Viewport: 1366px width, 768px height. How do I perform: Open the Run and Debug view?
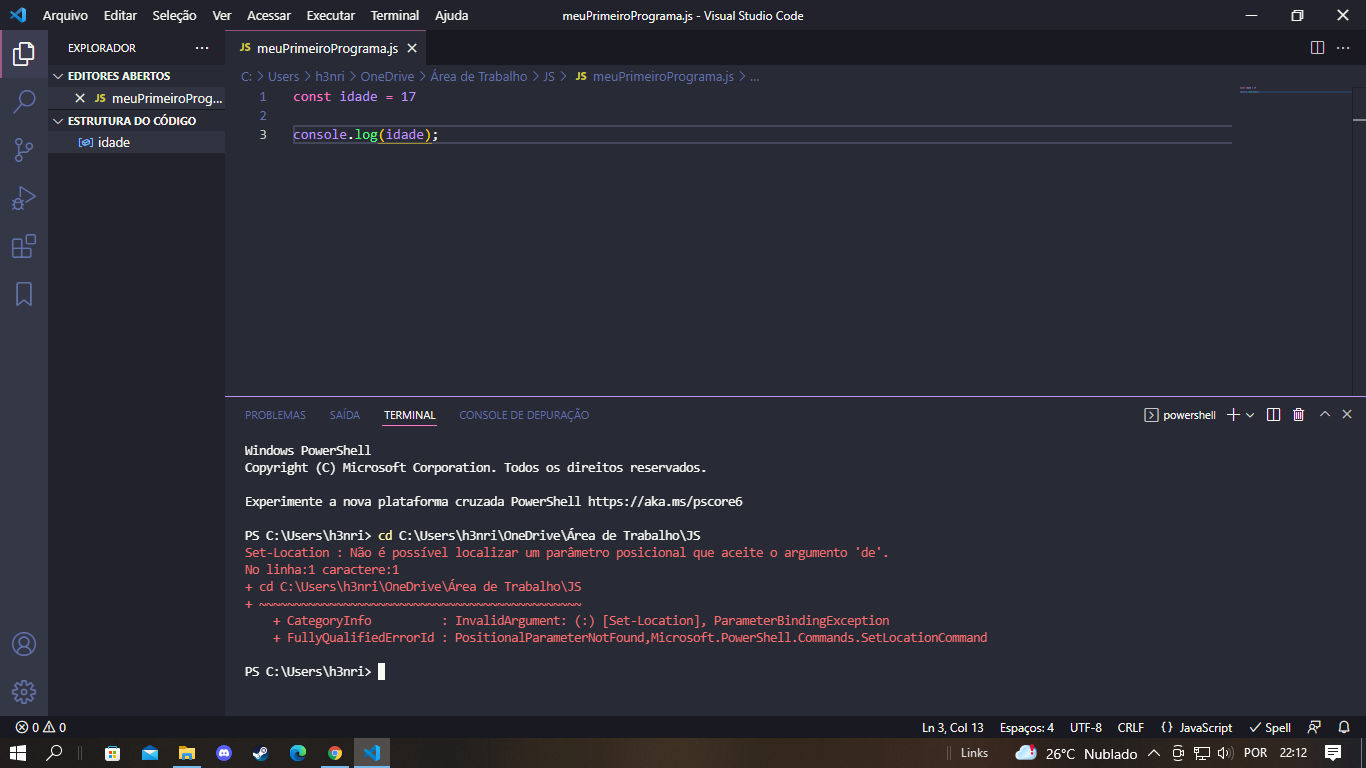(24, 198)
